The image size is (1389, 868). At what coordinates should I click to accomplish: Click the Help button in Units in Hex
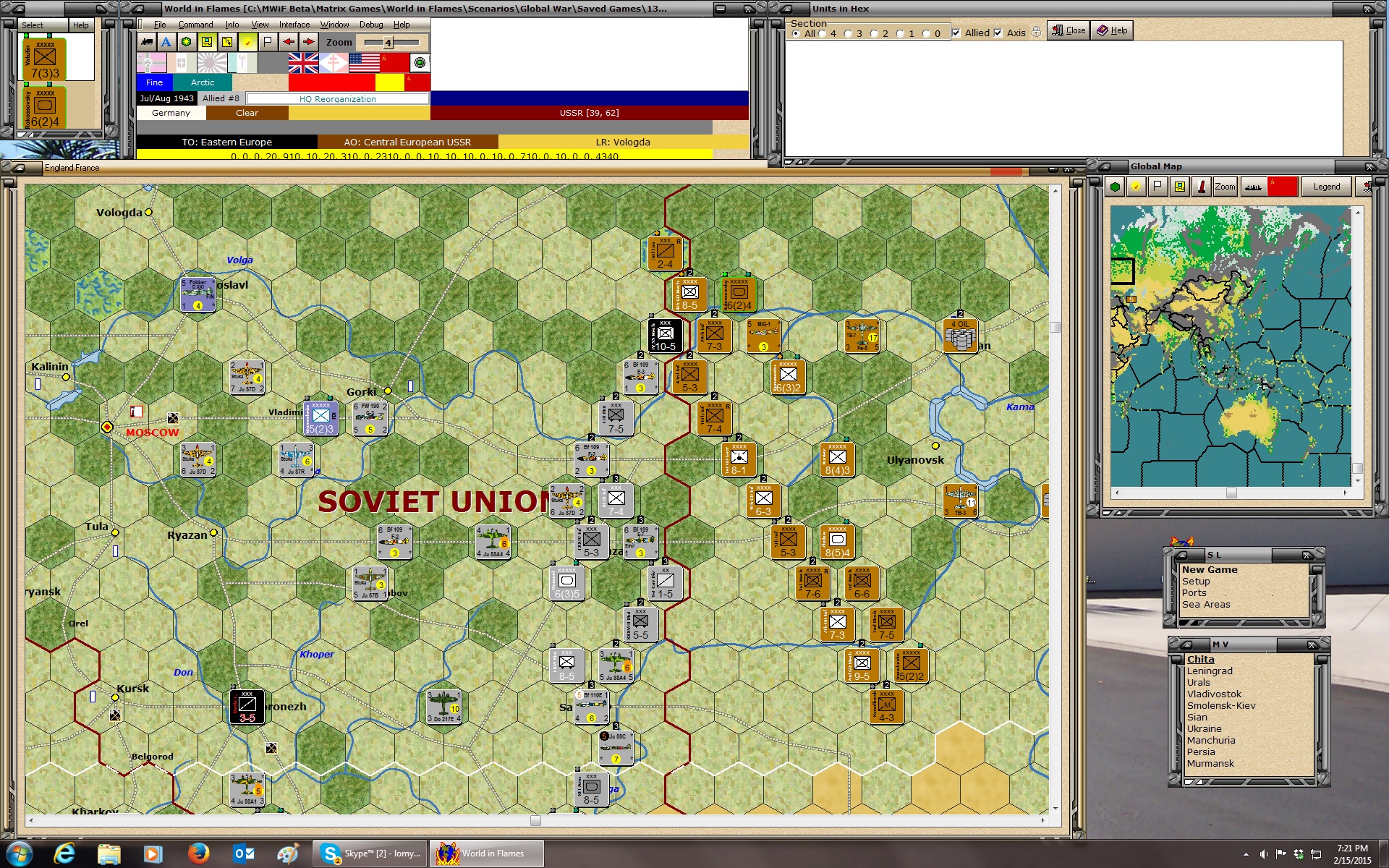[1112, 30]
